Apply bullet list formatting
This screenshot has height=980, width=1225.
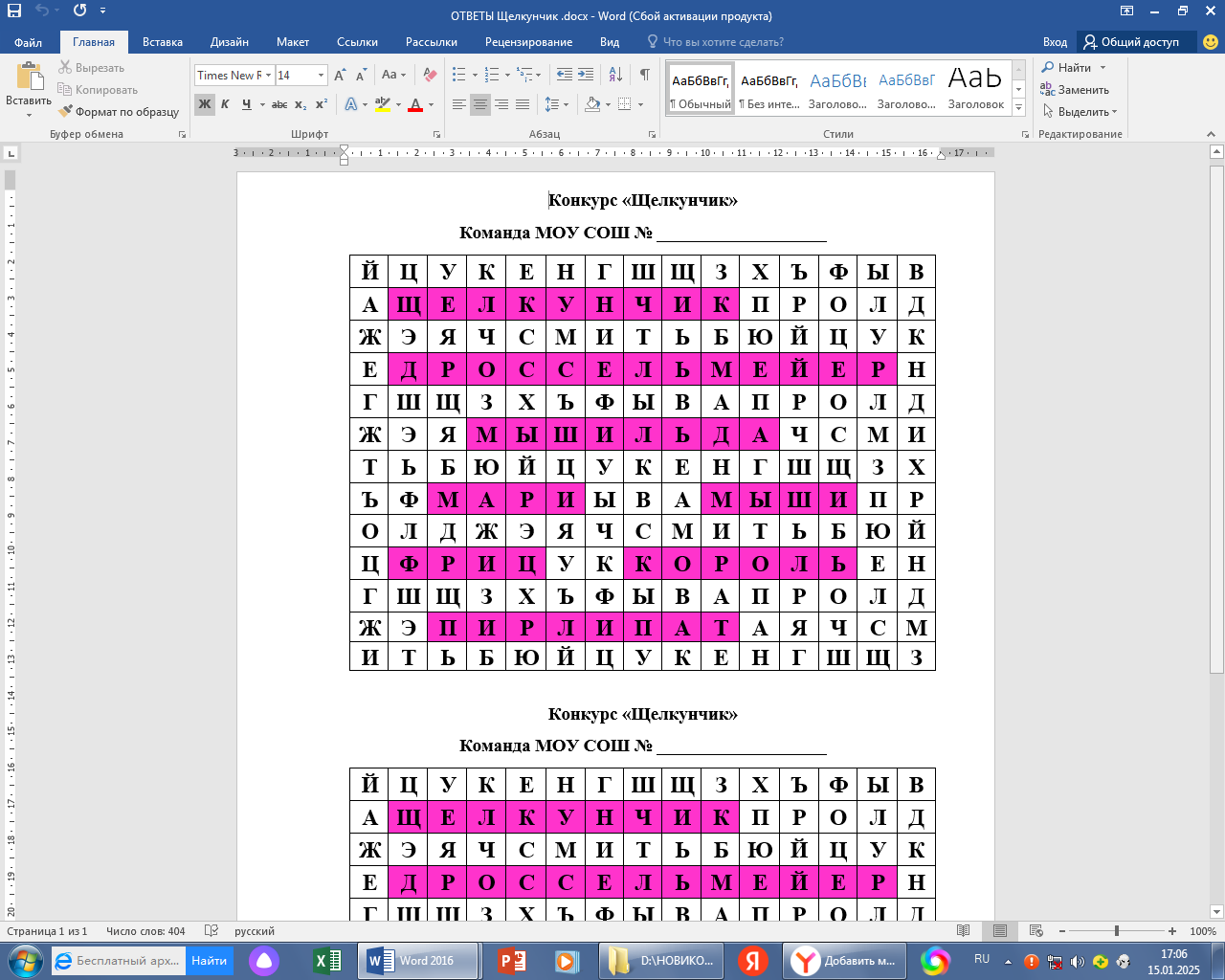(459, 75)
